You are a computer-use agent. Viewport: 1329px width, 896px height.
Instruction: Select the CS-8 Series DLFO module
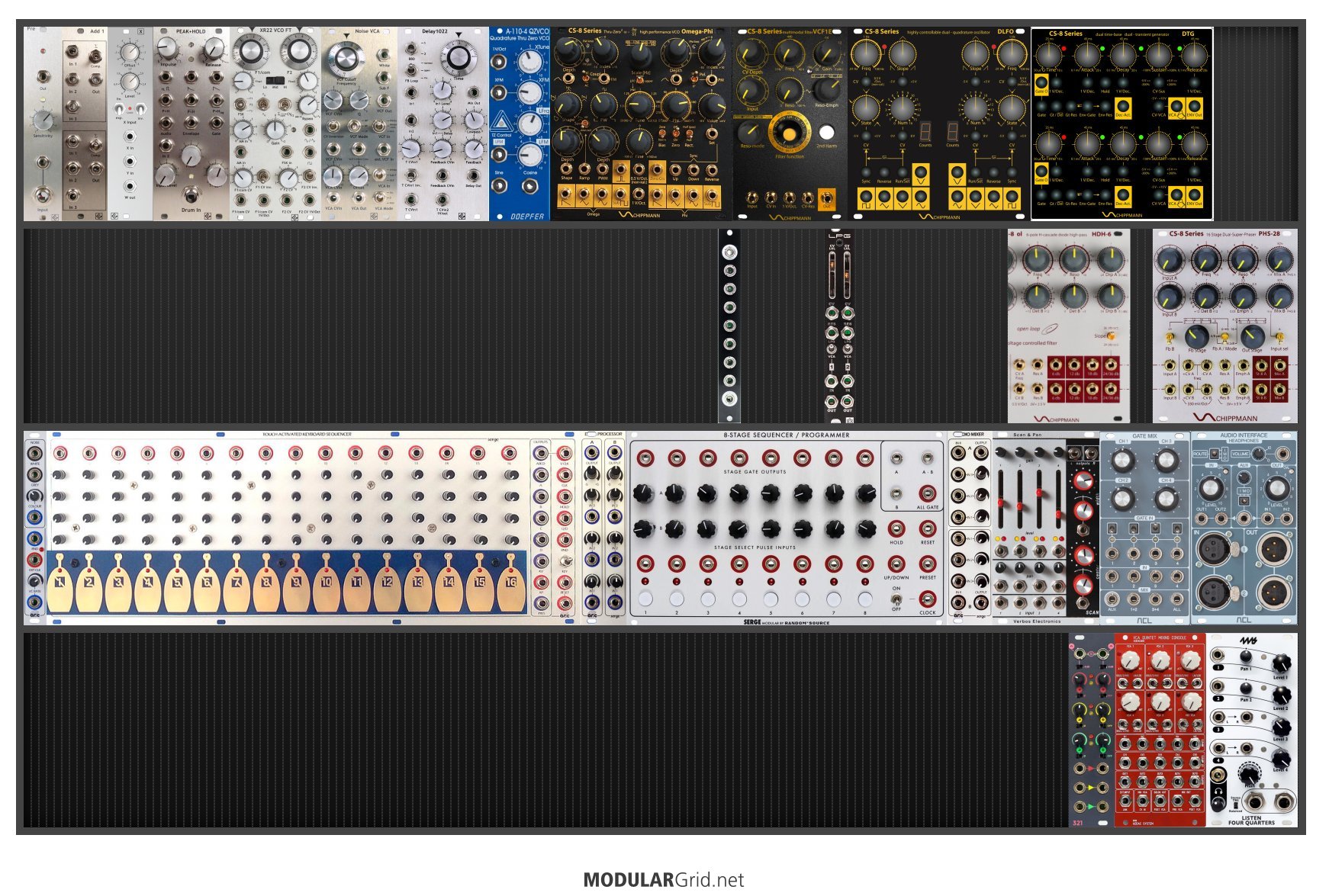tap(939, 124)
